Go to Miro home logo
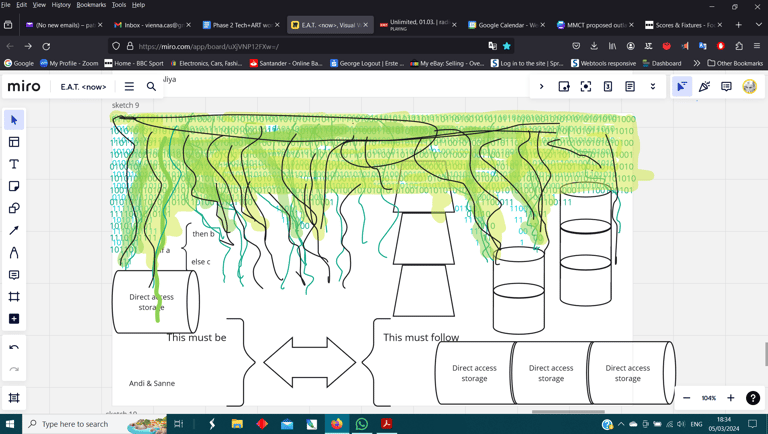The width and height of the screenshot is (768, 434). pyautogui.click(x=24, y=87)
